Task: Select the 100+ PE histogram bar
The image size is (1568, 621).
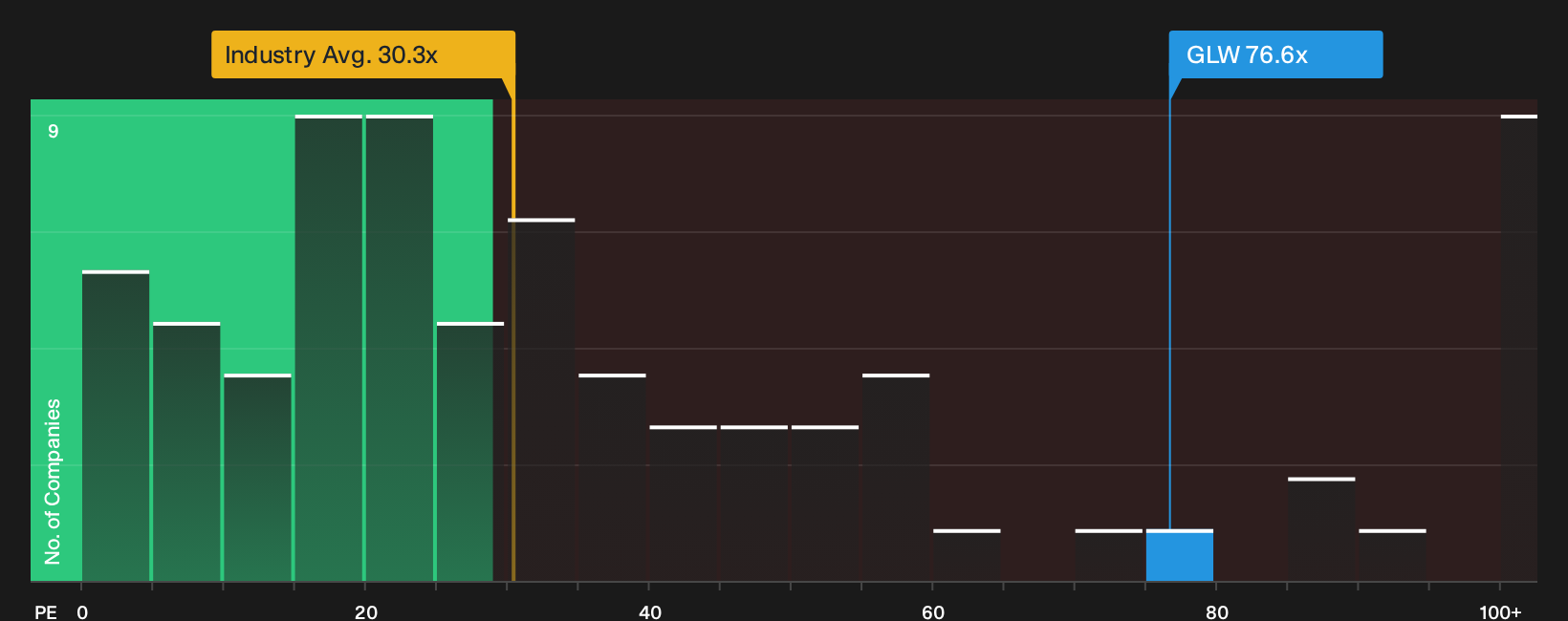Action: click(1519, 348)
